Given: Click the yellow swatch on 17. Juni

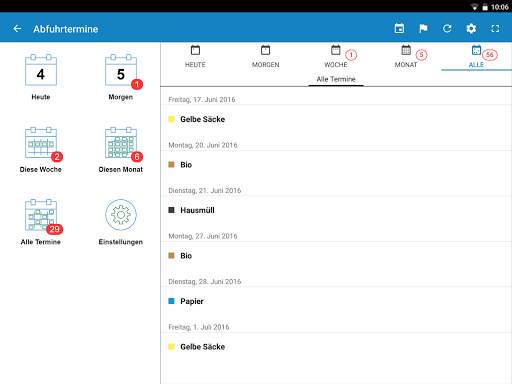Looking at the screenshot, I should [x=171, y=119].
